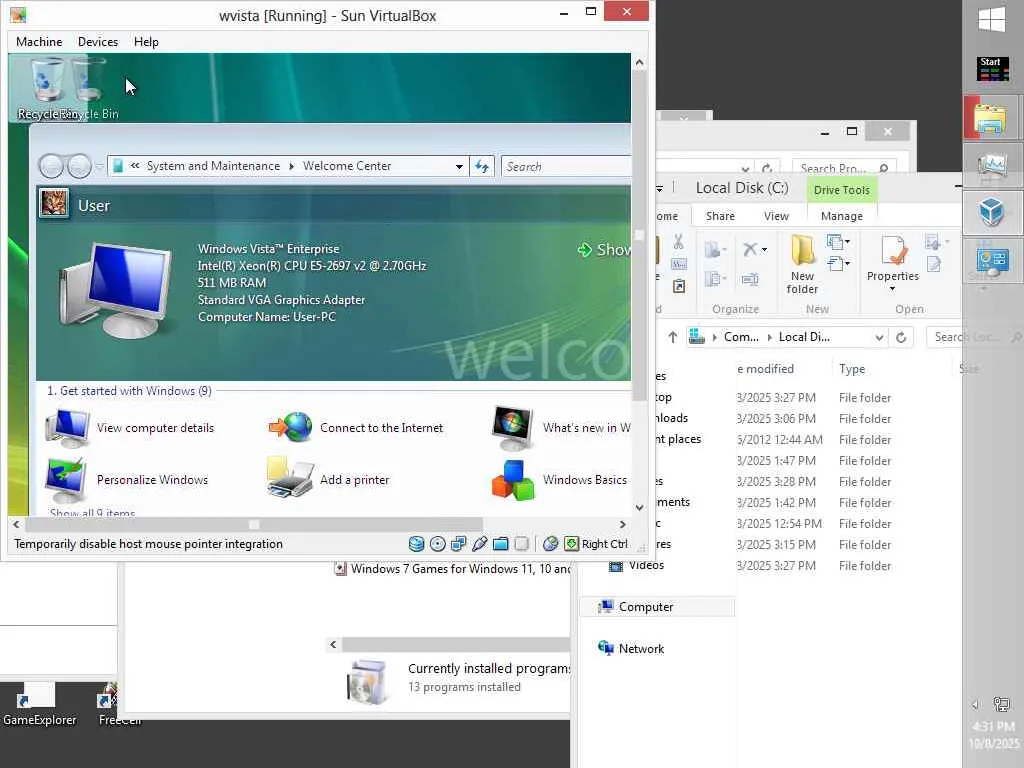Click the View computer details monitor icon
Viewport: 1024px width, 768px height.
click(67, 428)
